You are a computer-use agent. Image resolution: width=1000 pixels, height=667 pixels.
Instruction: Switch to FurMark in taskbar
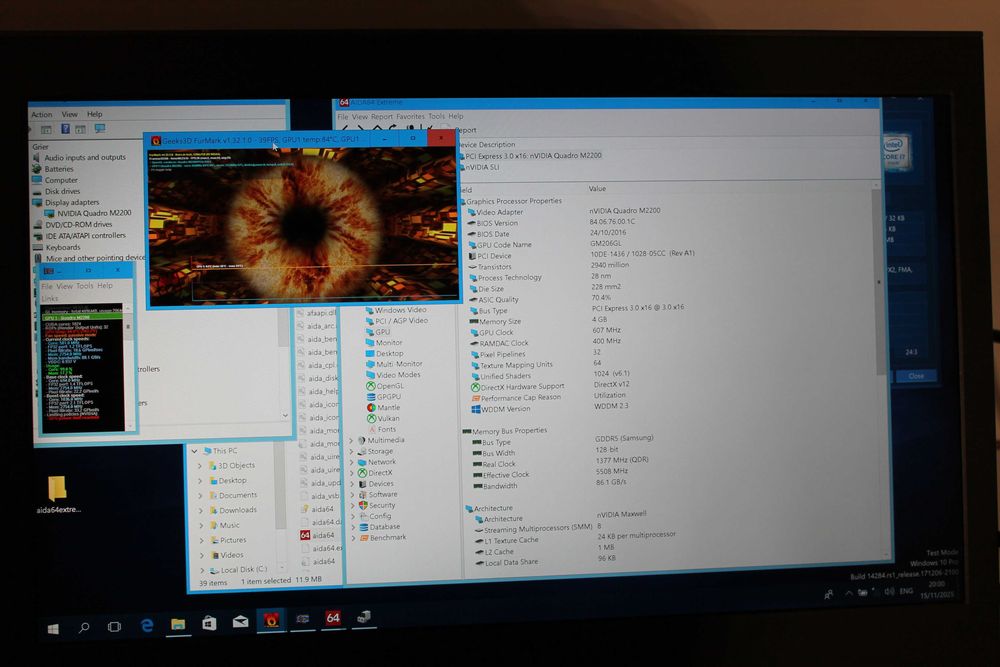click(x=271, y=620)
